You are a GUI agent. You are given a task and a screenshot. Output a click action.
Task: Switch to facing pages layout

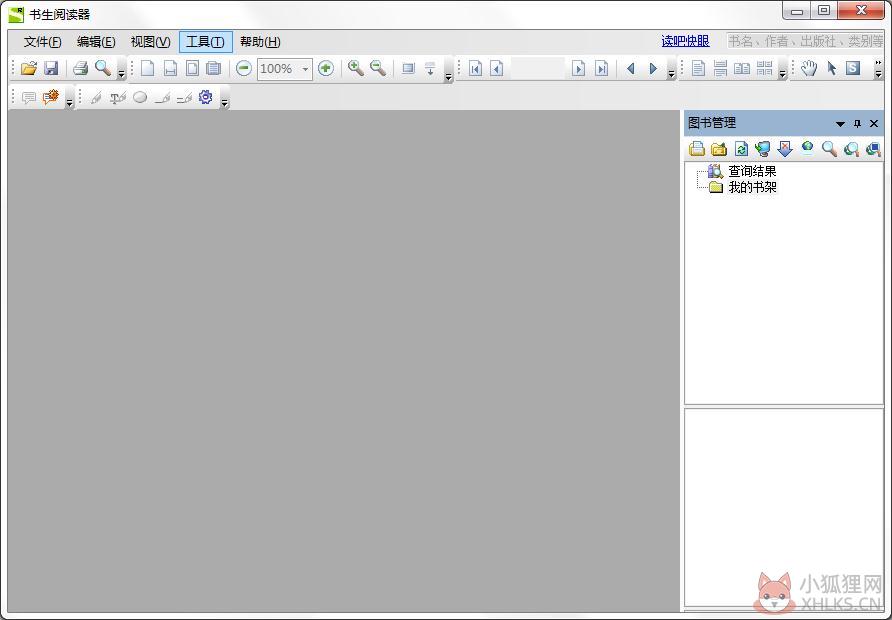tap(742, 69)
